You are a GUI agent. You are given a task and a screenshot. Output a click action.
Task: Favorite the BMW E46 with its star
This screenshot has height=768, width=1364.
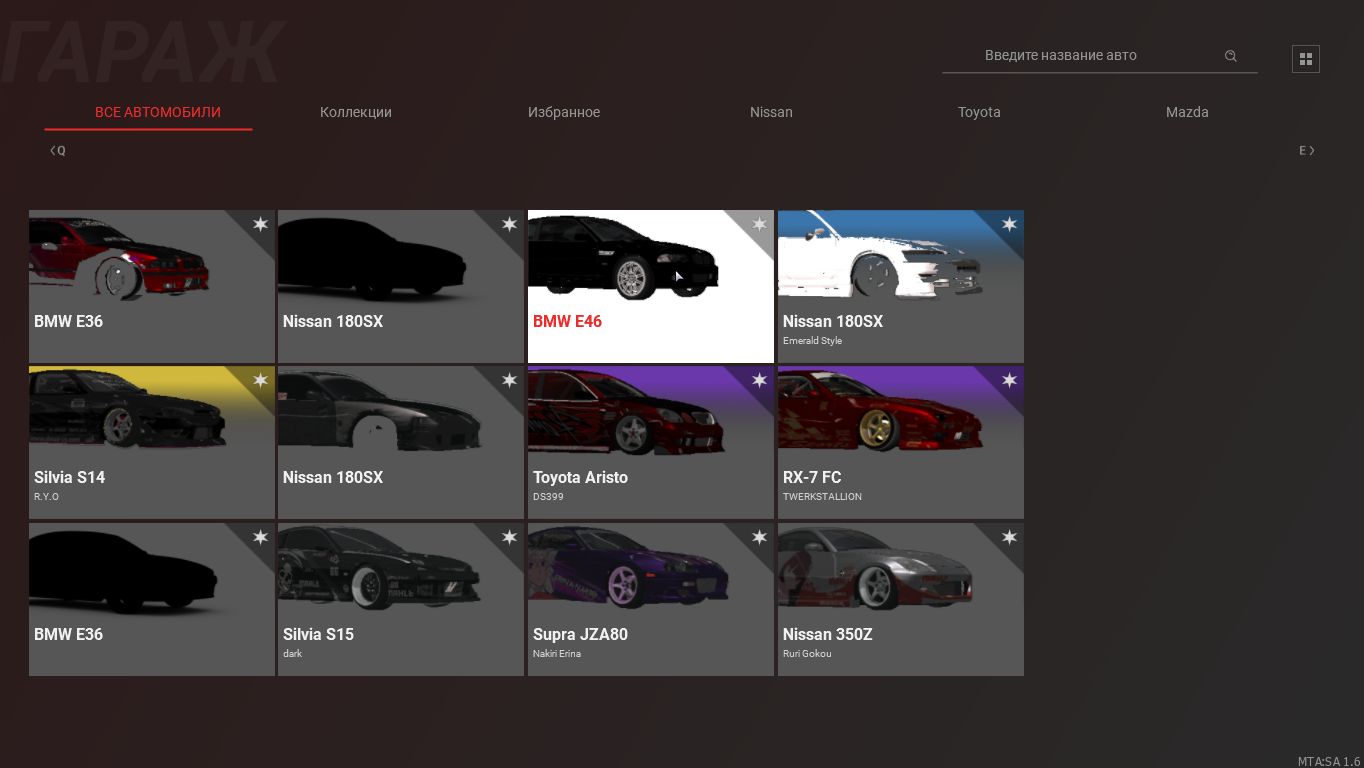tap(759, 224)
